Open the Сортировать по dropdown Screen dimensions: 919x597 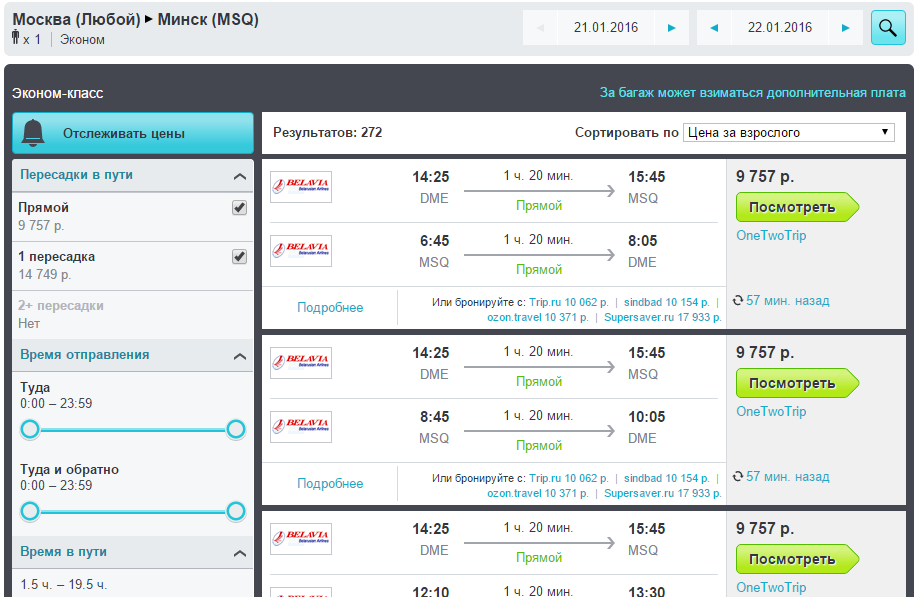(x=789, y=132)
